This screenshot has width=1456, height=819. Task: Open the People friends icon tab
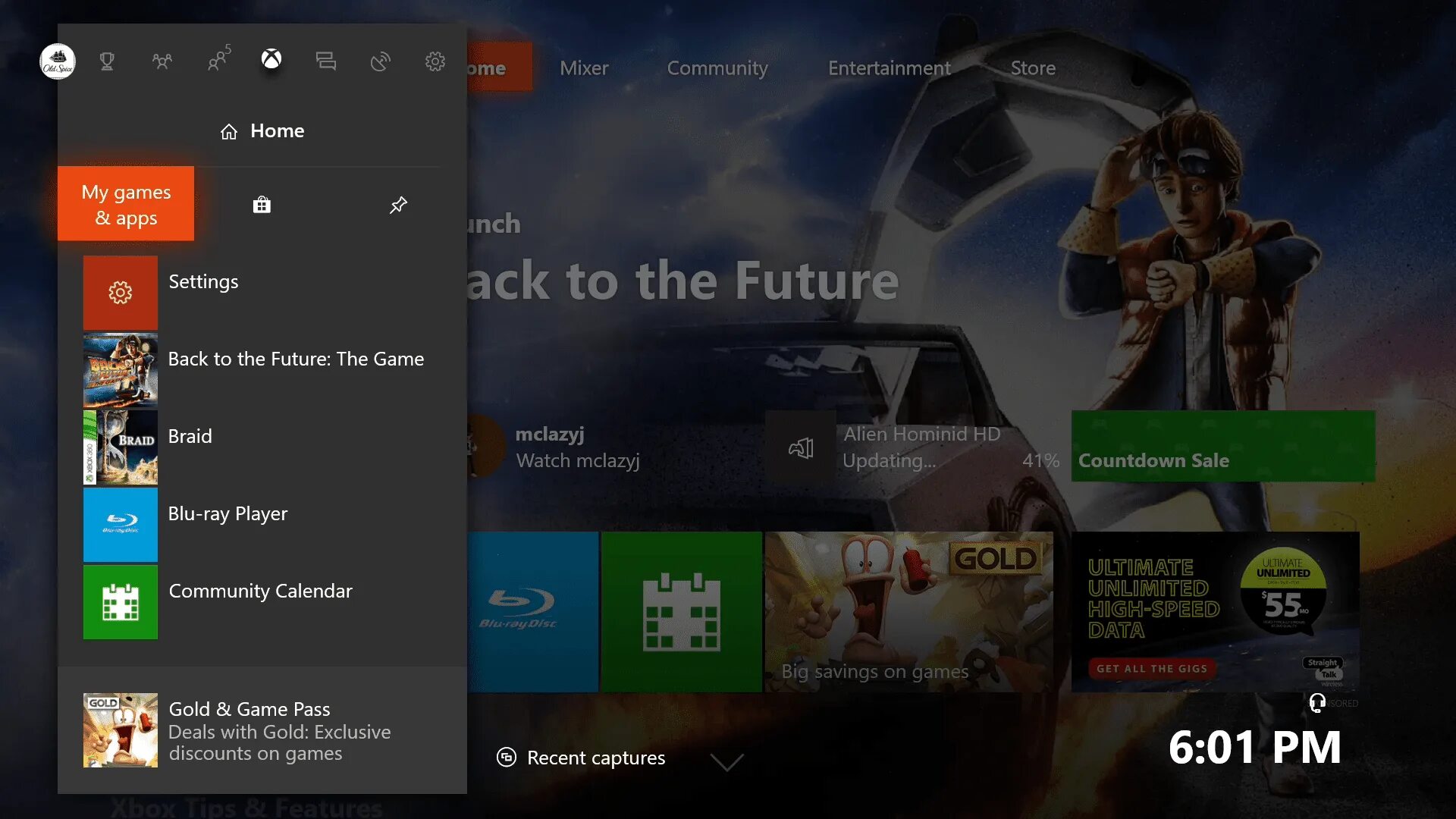pos(162,61)
